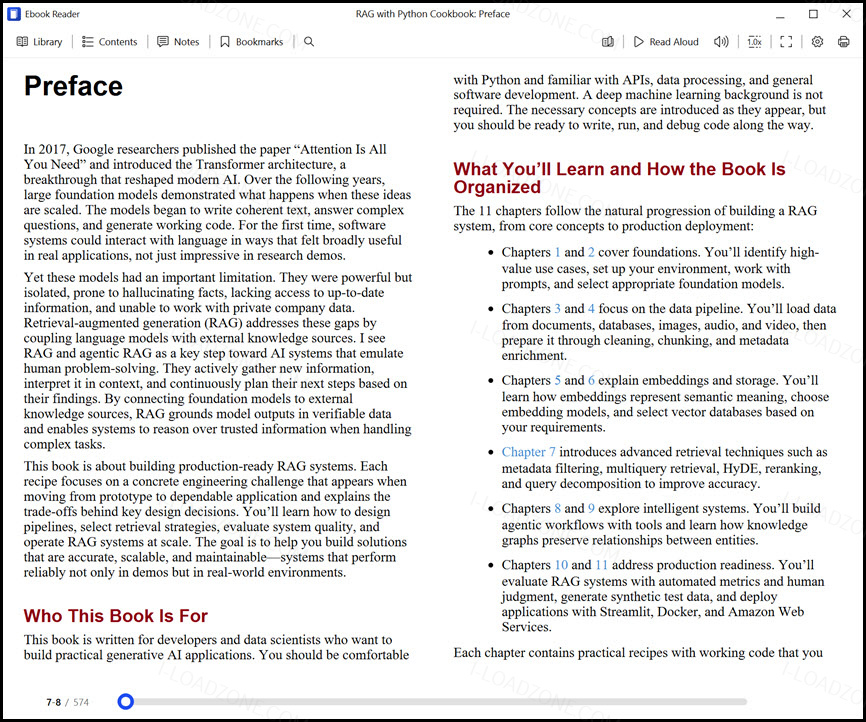Follow the chapter 4 link
The height and width of the screenshot is (722, 866).
pos(591,308)
